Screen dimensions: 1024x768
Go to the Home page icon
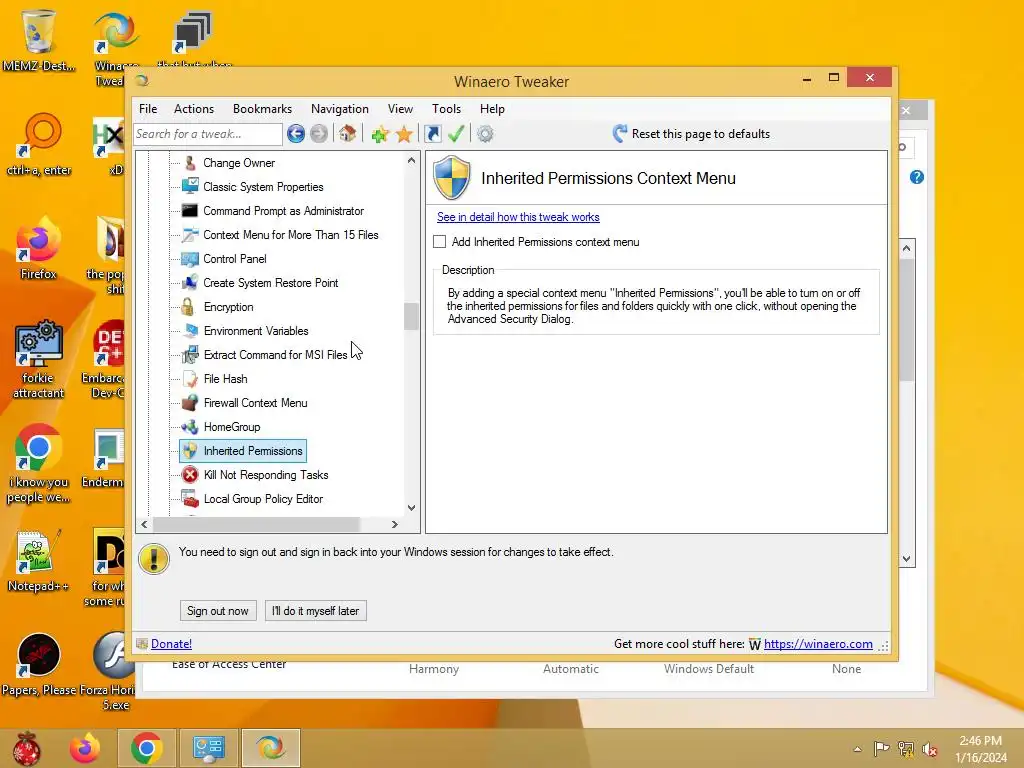click(x=347, y=133)
